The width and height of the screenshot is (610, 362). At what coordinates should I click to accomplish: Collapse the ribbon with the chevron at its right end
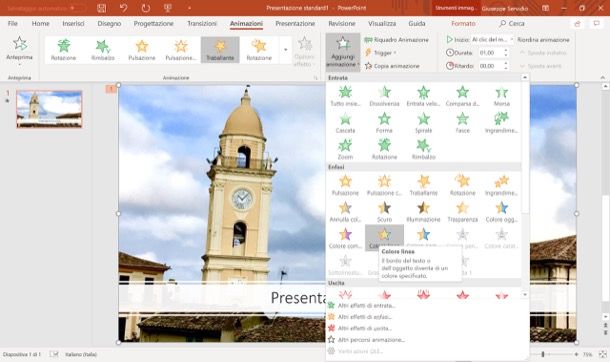[603, 77]
